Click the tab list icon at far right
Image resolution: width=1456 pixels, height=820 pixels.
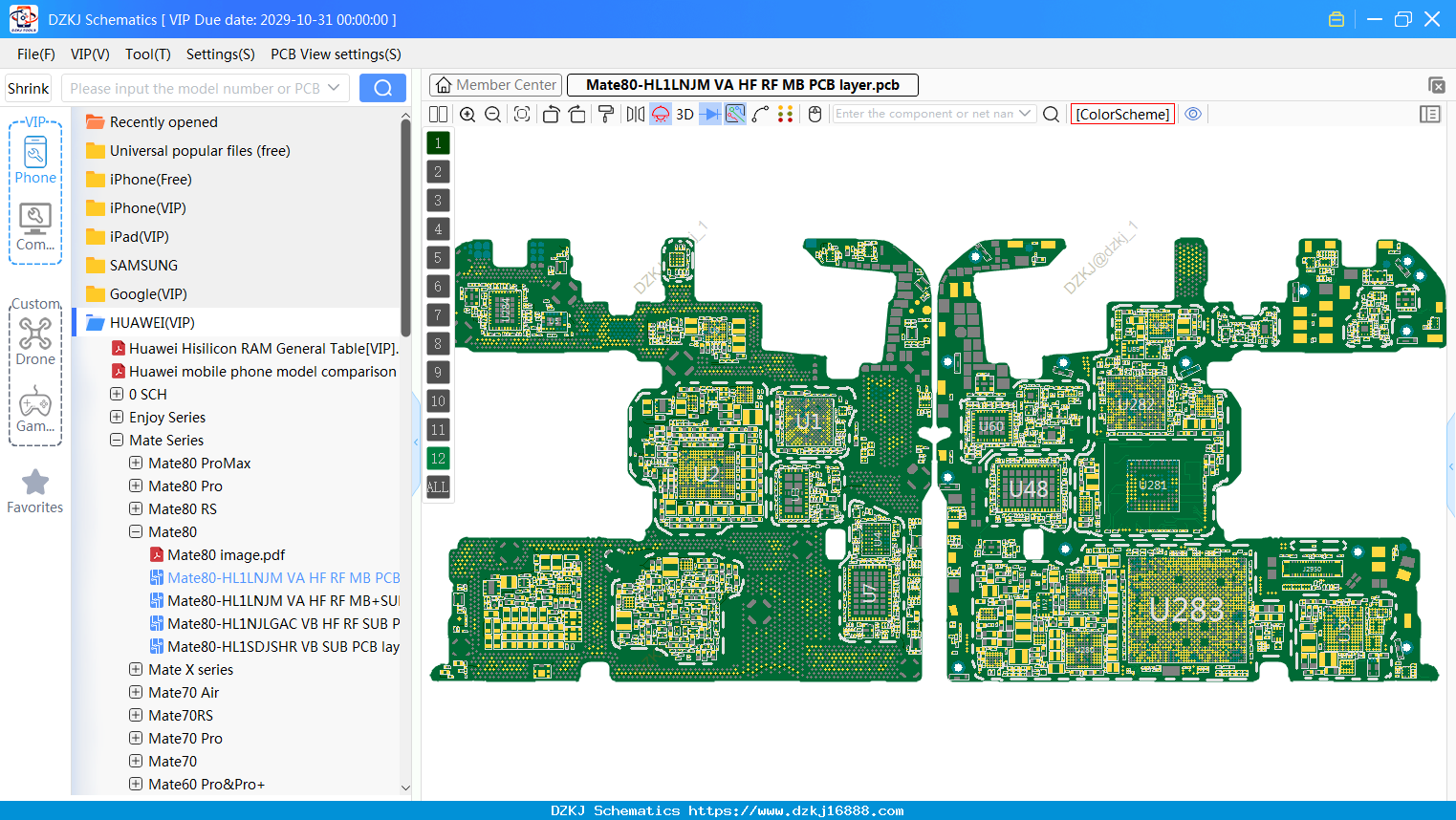point(1436,85)
